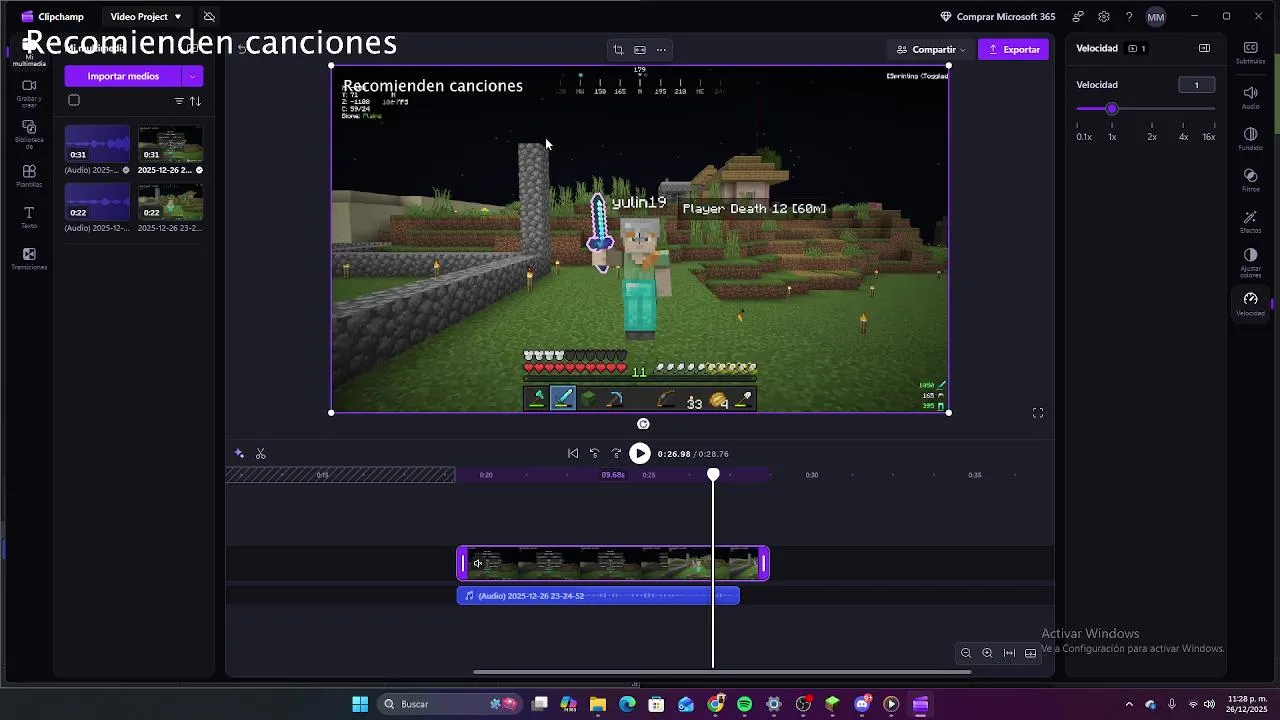1280x720 pixels.
Task: Click the MM account avatar
Action: [1156, 17]
